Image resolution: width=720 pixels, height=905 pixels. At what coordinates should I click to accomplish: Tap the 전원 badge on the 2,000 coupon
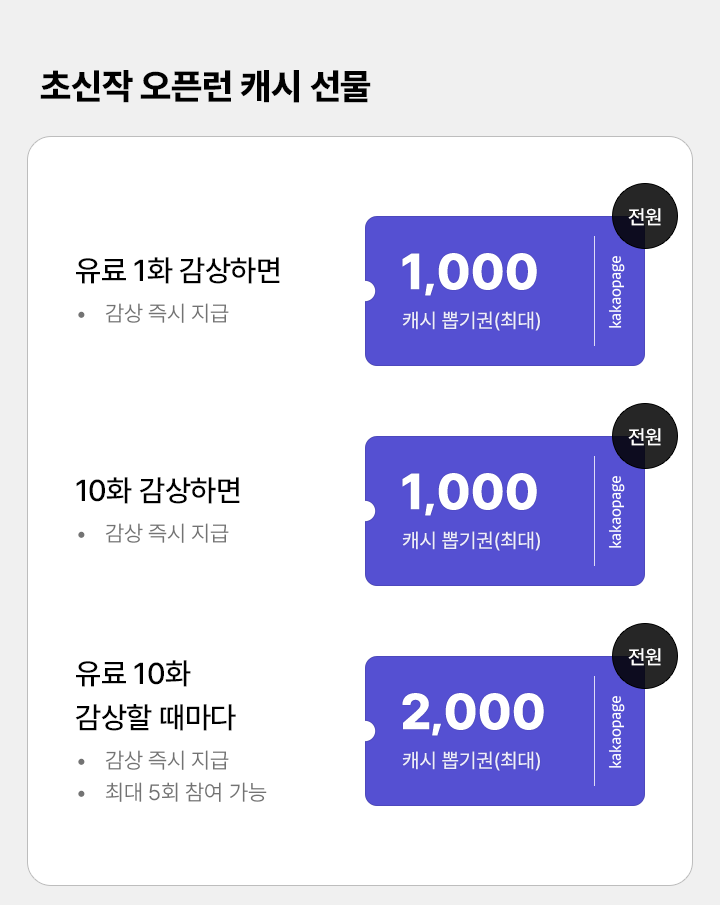[645, 656]
